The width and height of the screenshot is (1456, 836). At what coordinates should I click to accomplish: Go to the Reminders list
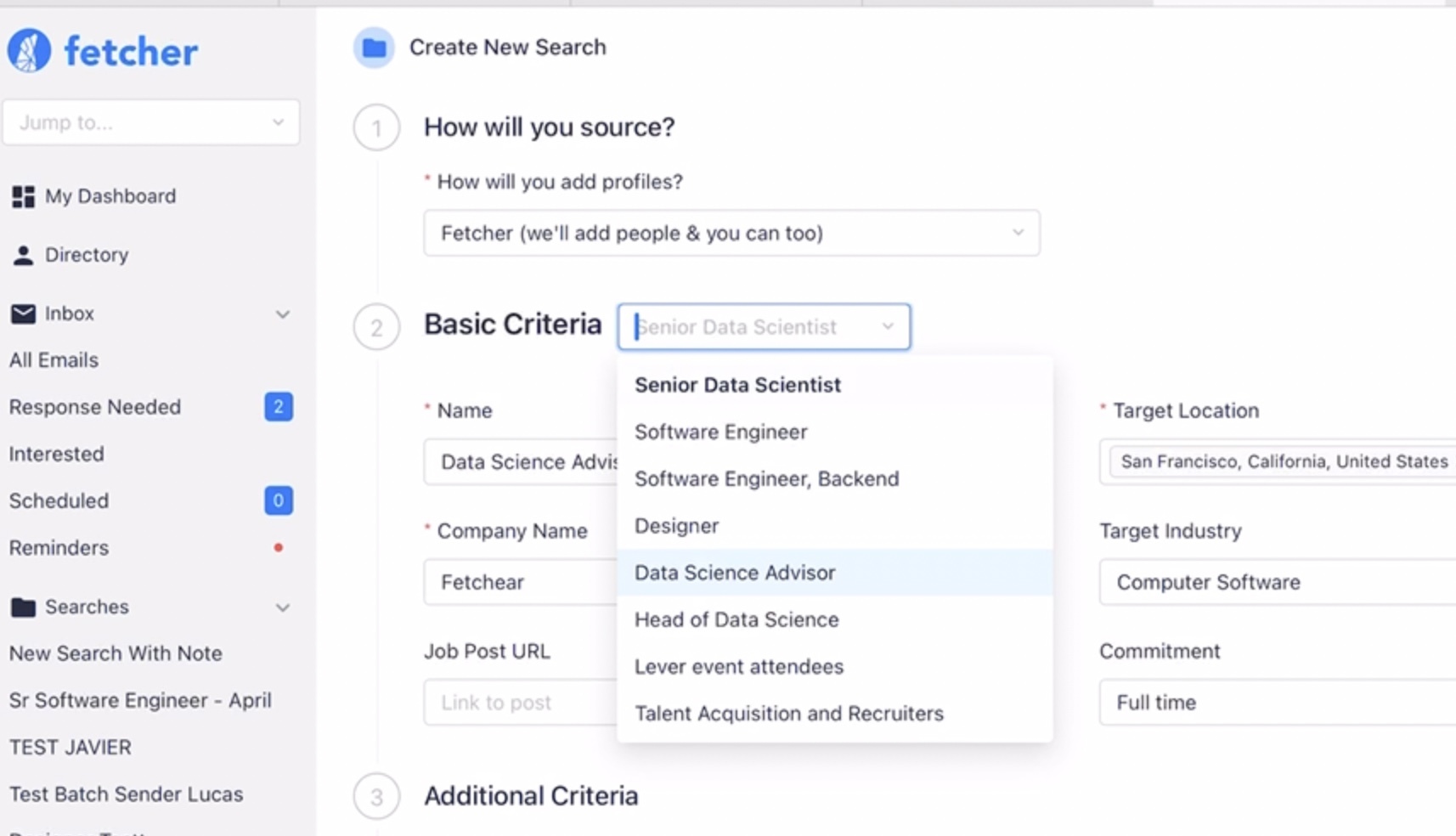point(59,548)
